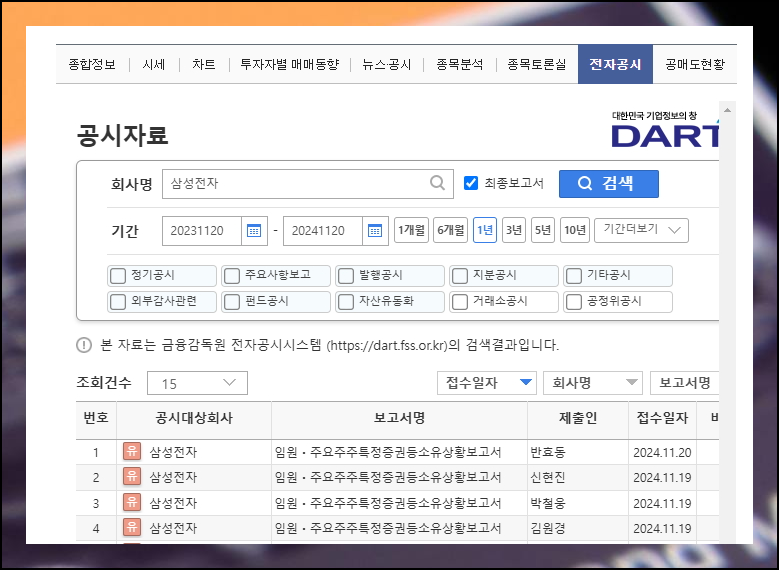Open the 투자자별 매매동향 tab
Screen dimensions: 779x570
(x=290, y=65)
